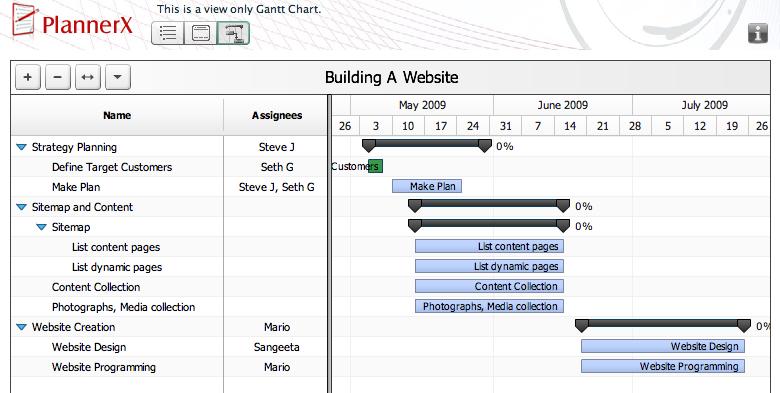The width and height of the screenshot is (780, 393).
Task: Click Steve J assignee for Strategy Planning
Action: click(277, 147)
